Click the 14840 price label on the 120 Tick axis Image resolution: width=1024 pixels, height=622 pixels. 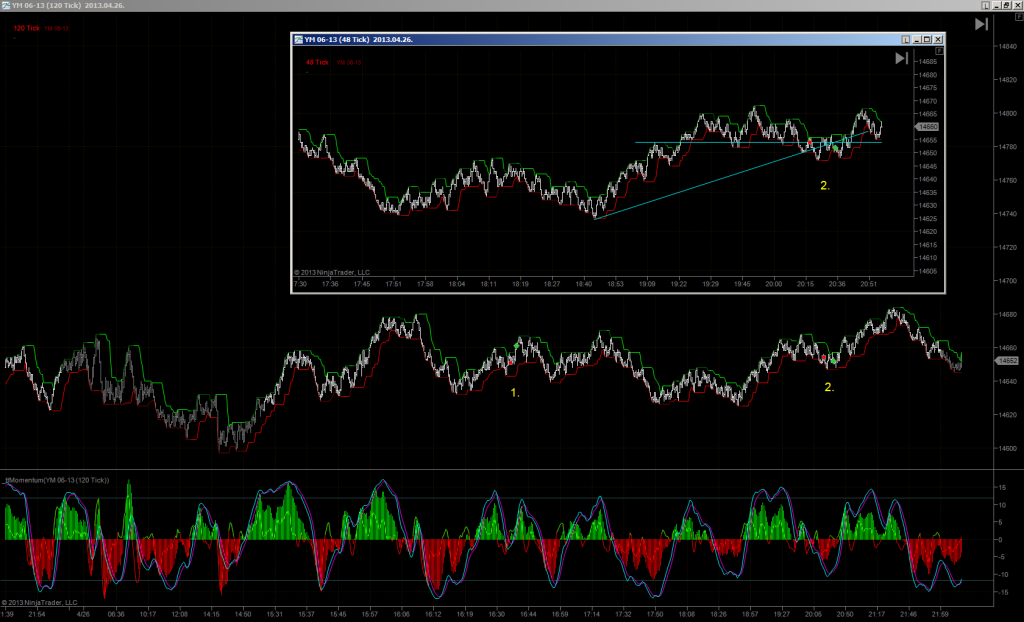coord(1007,46)
